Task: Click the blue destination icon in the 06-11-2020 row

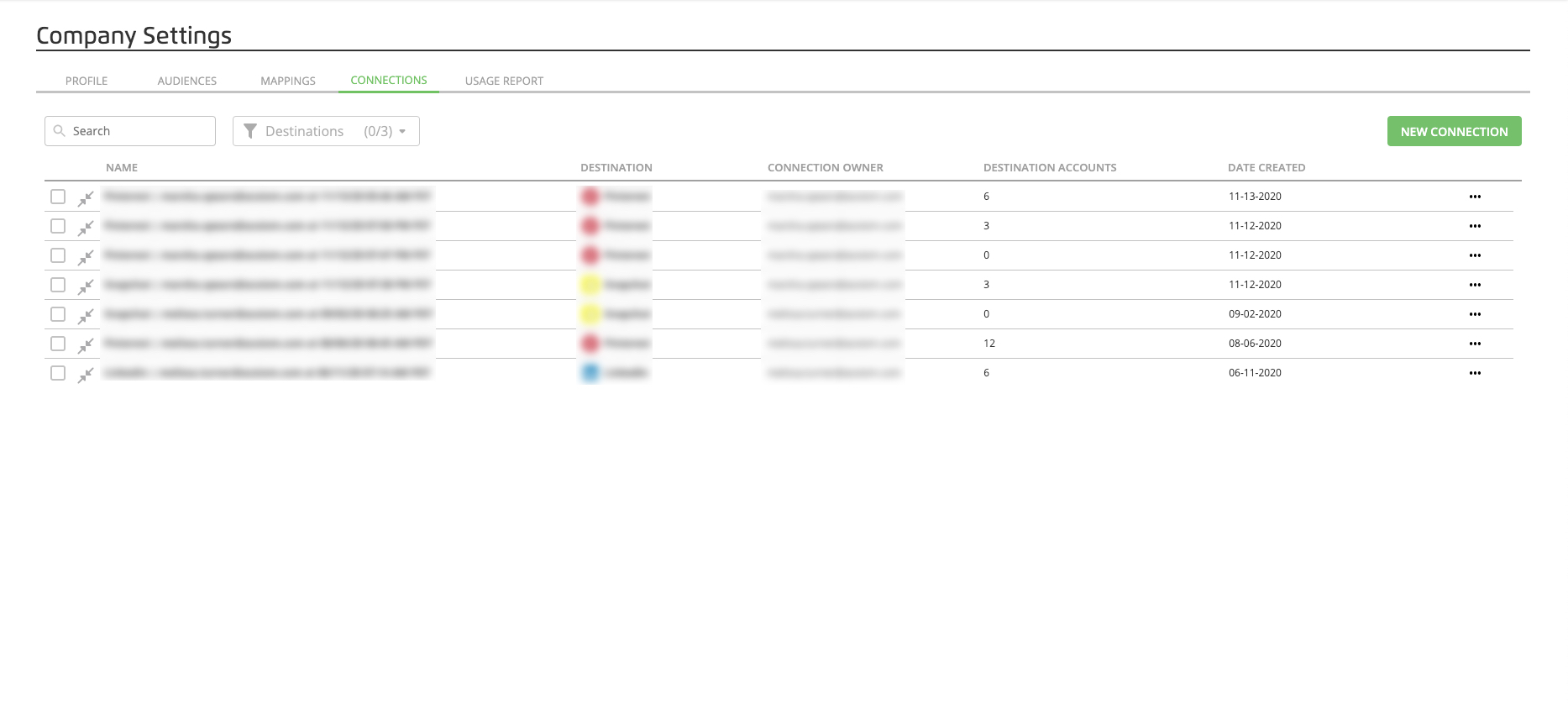Action: click(590, 372)
